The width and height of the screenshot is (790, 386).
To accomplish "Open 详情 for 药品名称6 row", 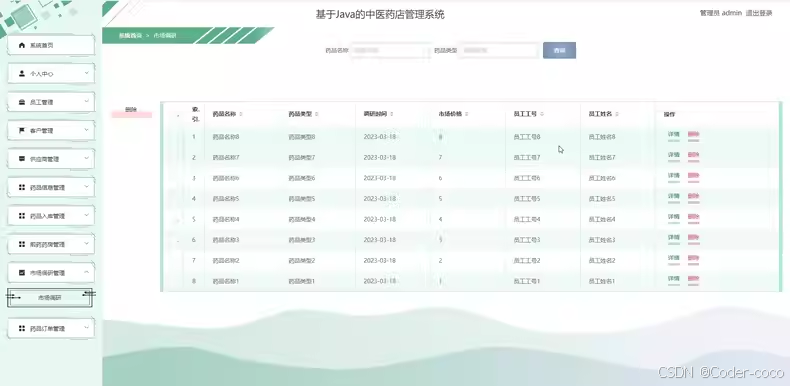I will point(674,176).
